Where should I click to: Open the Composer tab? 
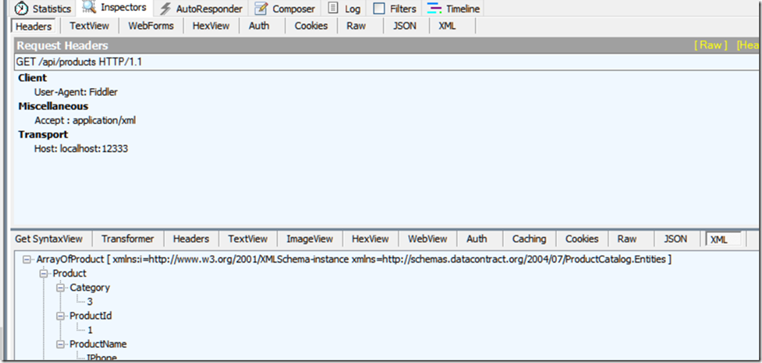pos(285,9)
